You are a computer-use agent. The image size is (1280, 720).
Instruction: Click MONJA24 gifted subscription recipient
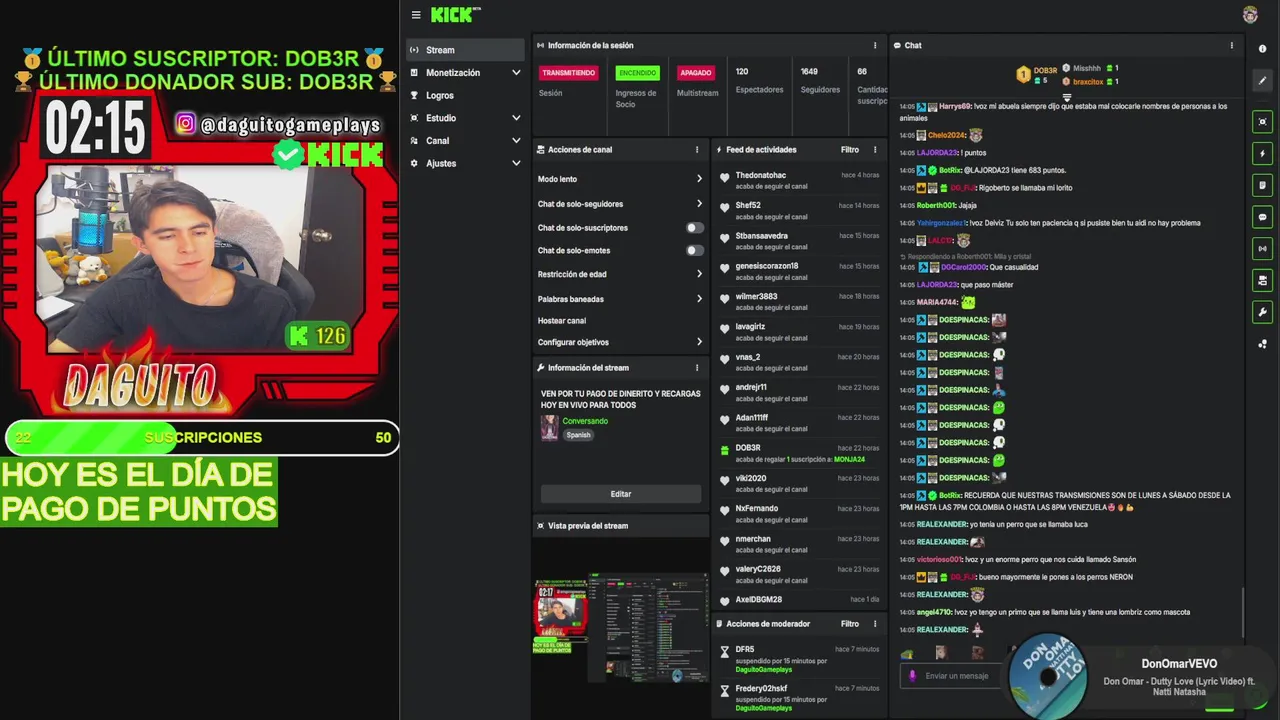coord(850,459)
